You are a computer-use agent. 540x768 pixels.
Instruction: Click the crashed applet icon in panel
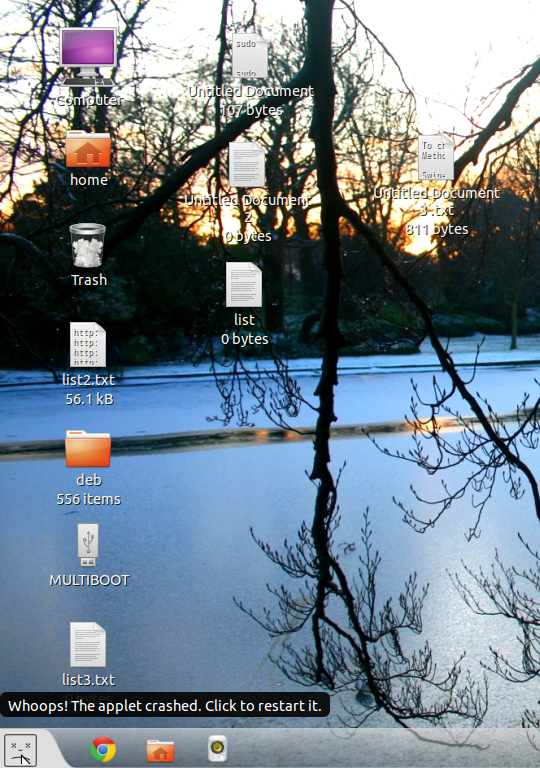point(21,749)
